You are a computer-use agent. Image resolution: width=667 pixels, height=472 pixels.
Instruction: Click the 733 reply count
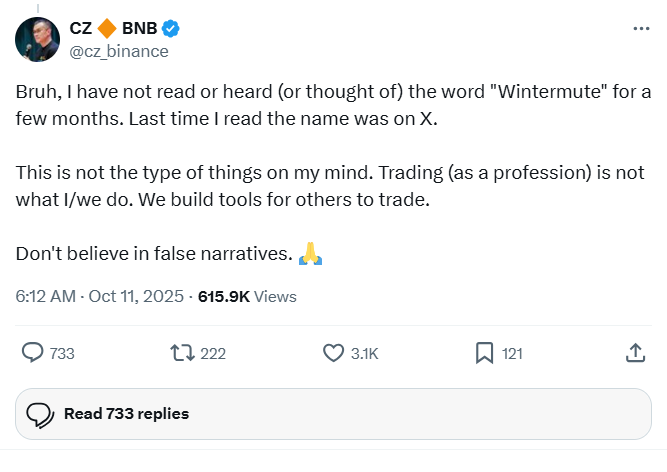click(x=62, y=354)
